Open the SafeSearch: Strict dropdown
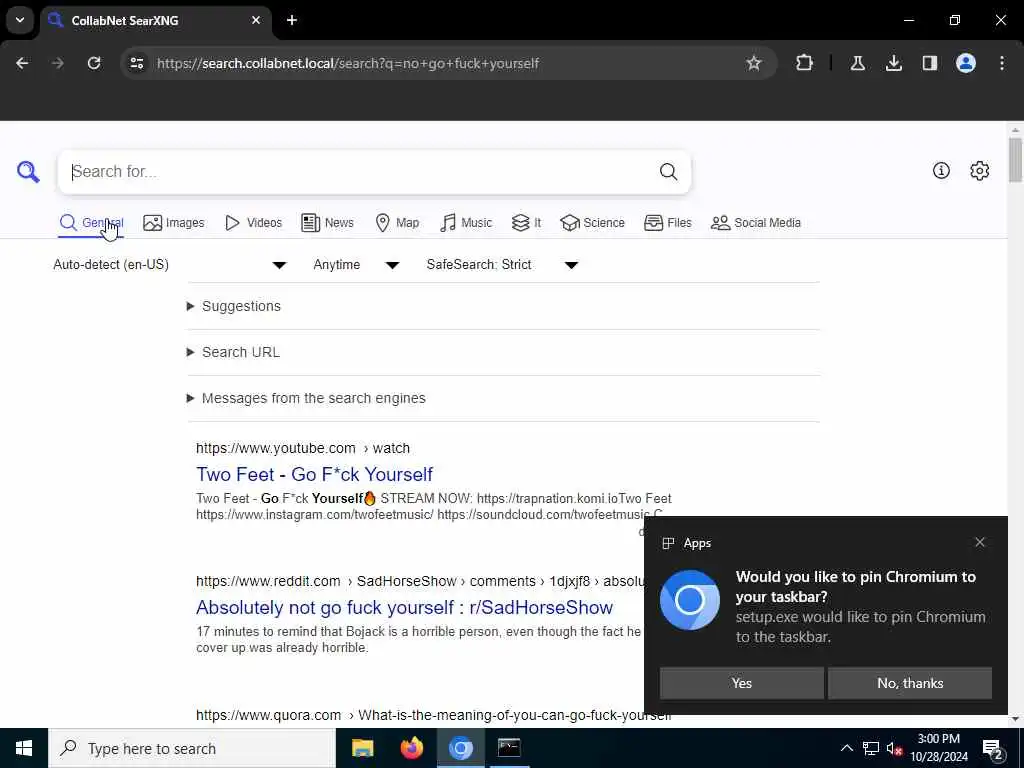Screen dimensions: 1024x768 pos(502,264)
